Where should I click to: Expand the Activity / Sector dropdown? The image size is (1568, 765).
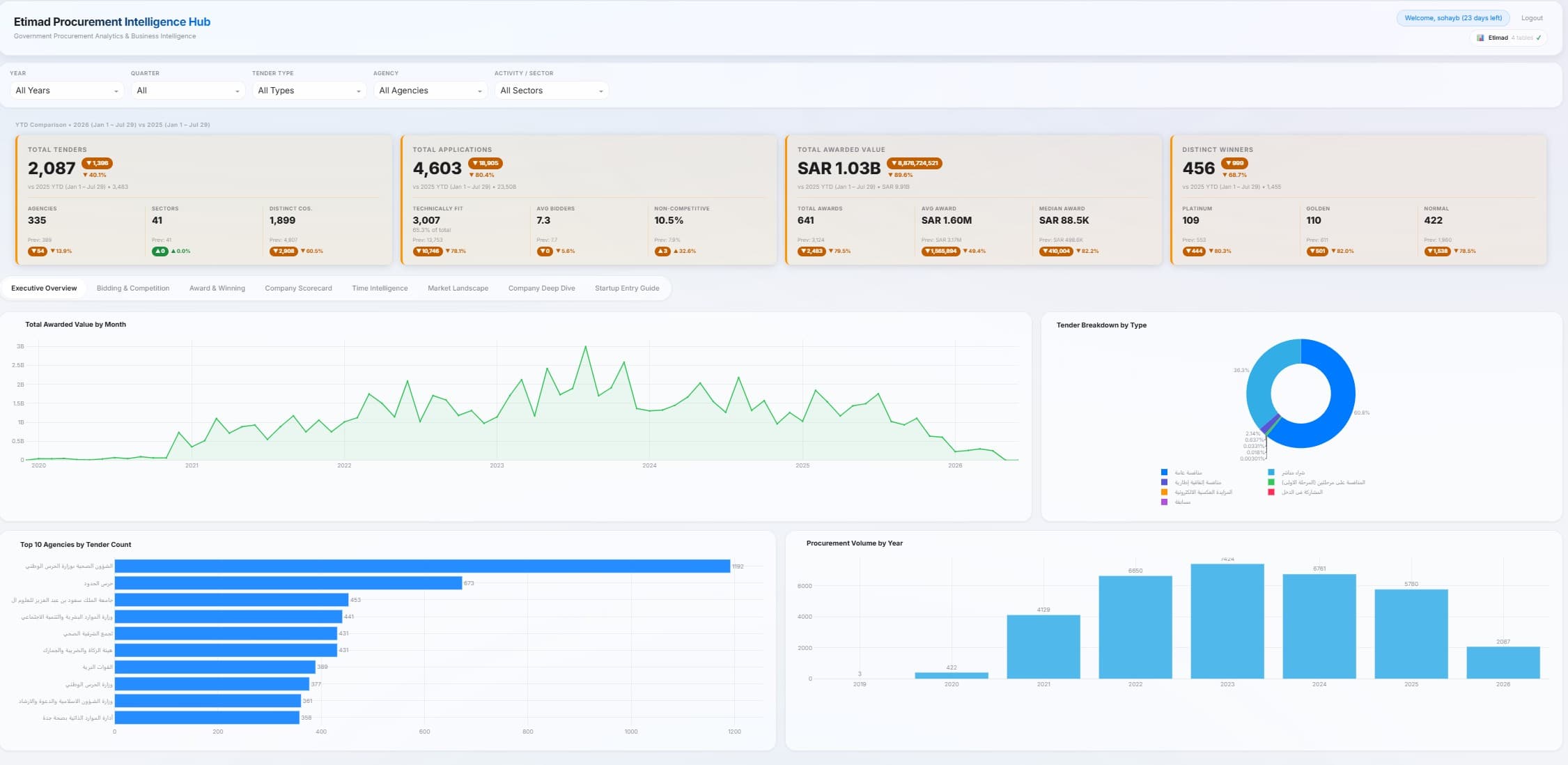[552, 91]
